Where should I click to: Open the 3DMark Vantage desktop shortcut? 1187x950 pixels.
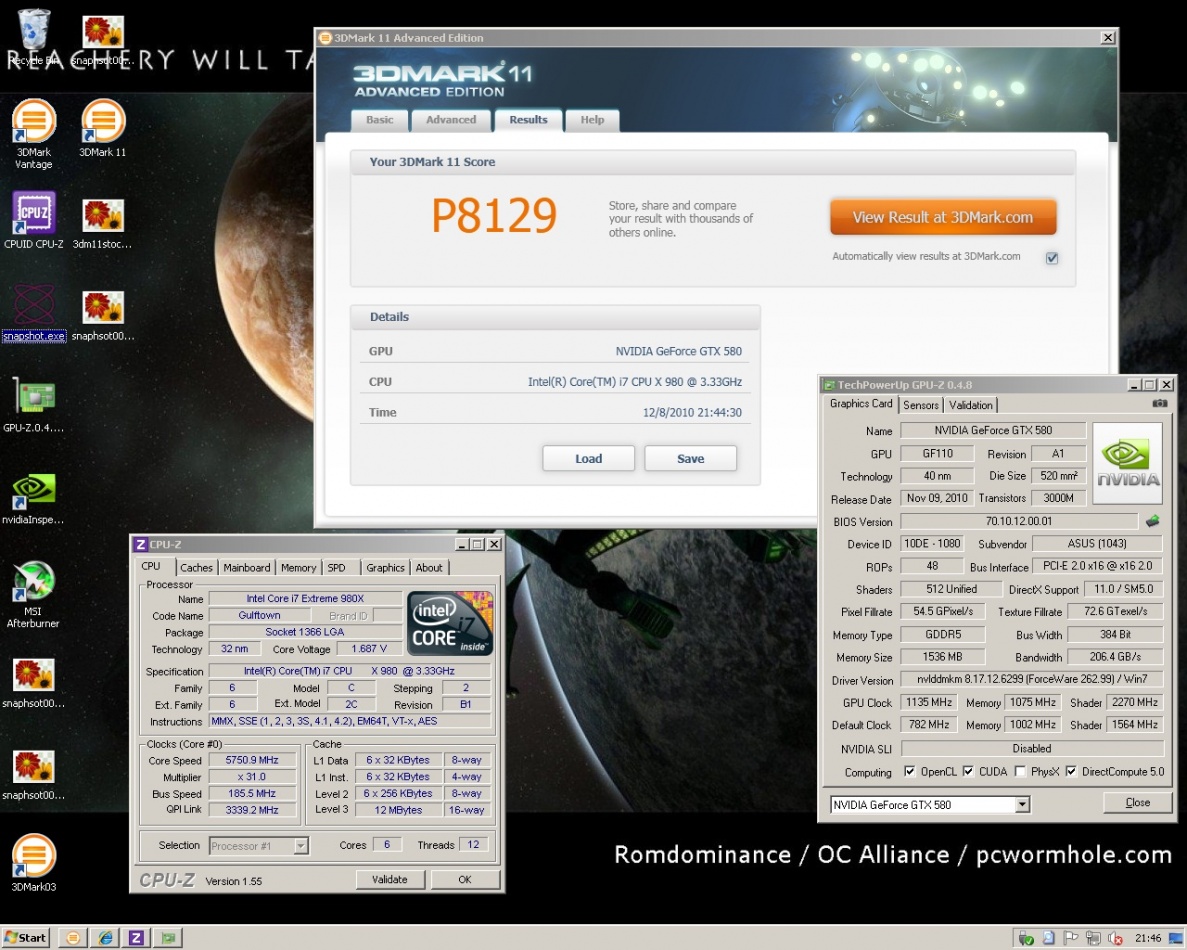point(33,124)
